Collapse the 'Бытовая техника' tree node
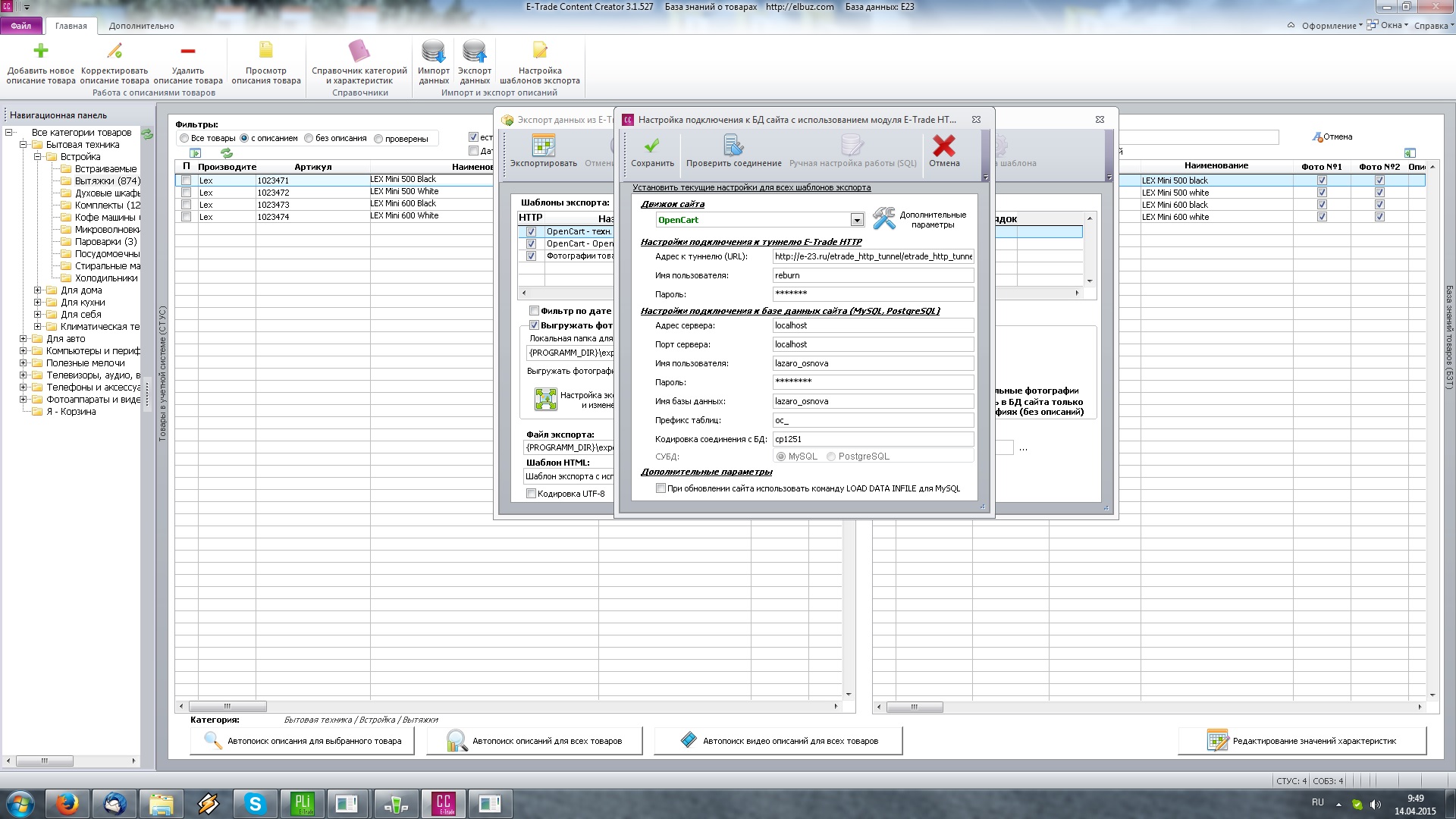This screenshot has width=1456, height=819. [23, 145]
